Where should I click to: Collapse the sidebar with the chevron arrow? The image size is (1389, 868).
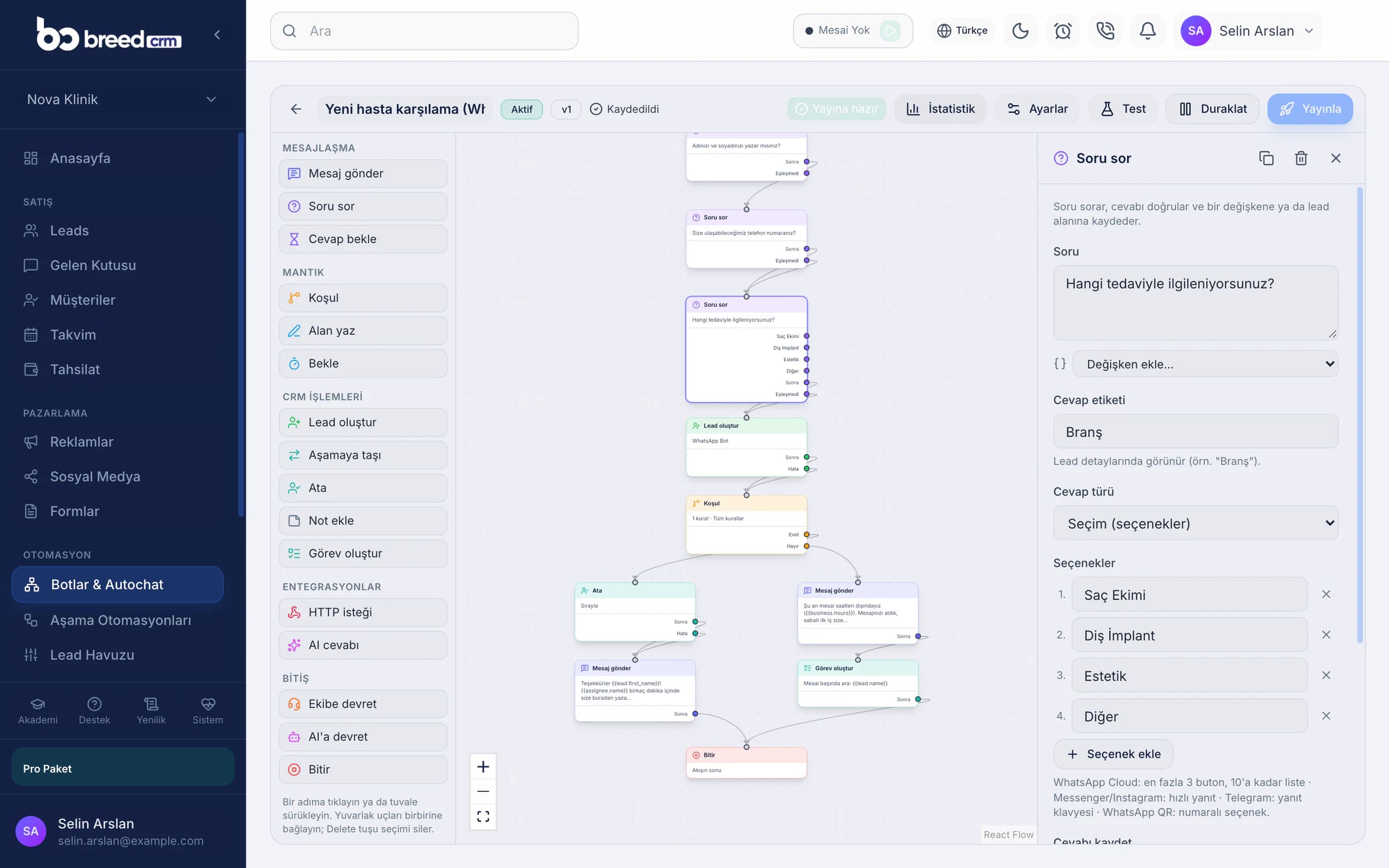point(217,35)
